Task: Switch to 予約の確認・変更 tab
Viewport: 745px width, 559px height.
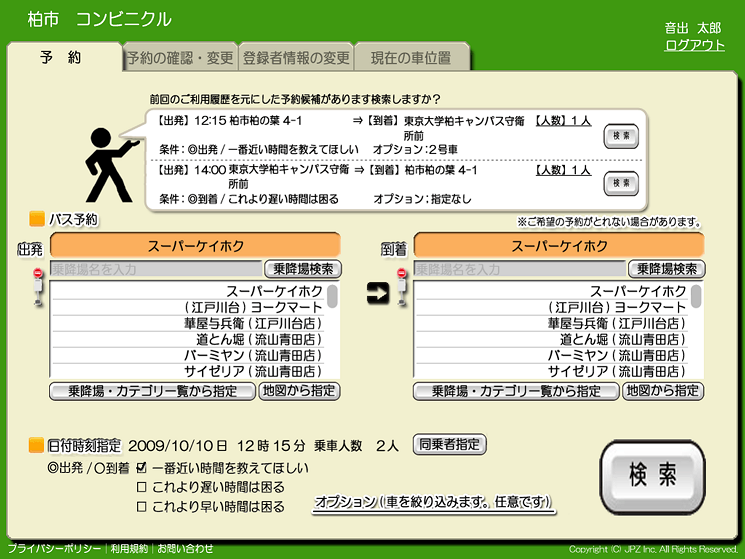Action: pos(179,58)
